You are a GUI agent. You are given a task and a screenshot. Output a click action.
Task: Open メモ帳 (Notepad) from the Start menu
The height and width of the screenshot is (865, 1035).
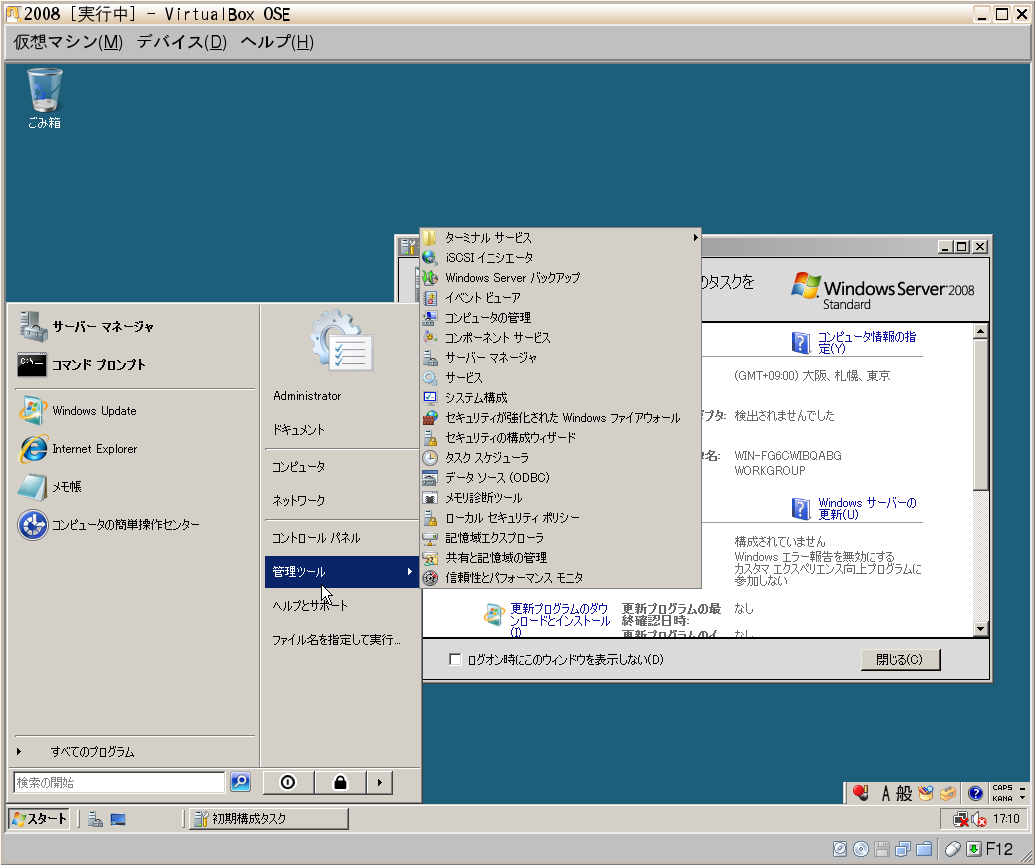click(x=135, y=487)
